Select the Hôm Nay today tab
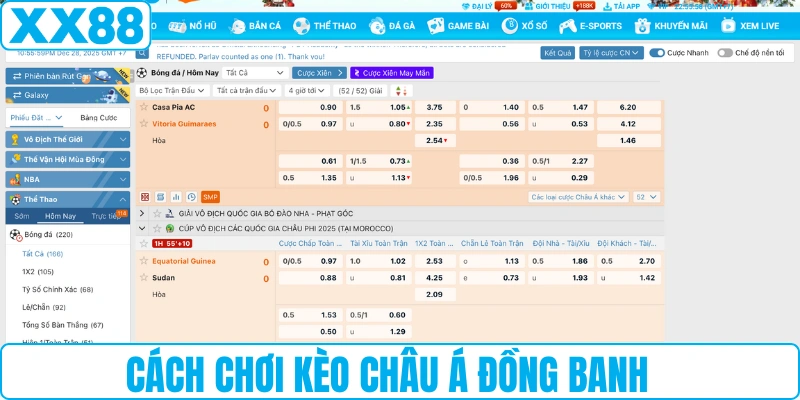Viewport: 800px width, 400px height. click(60, 216)
